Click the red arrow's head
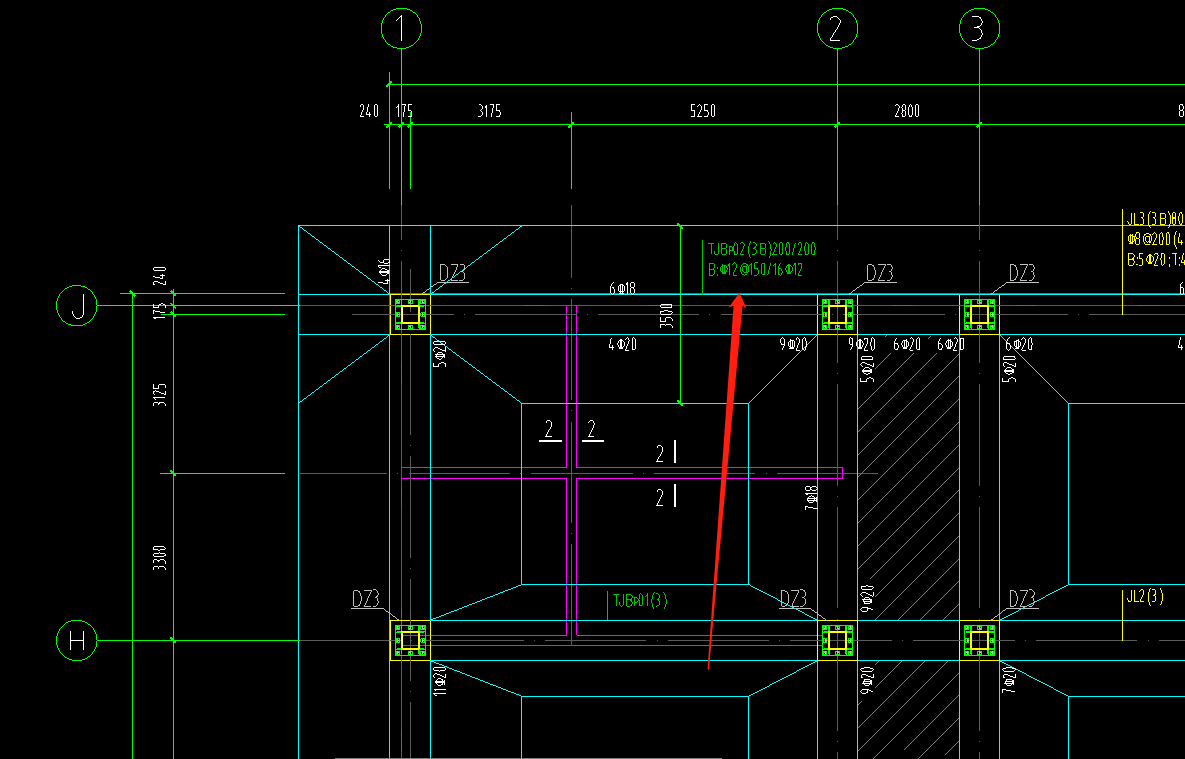Screen dimensions: 1185x759 click(738, 302)
